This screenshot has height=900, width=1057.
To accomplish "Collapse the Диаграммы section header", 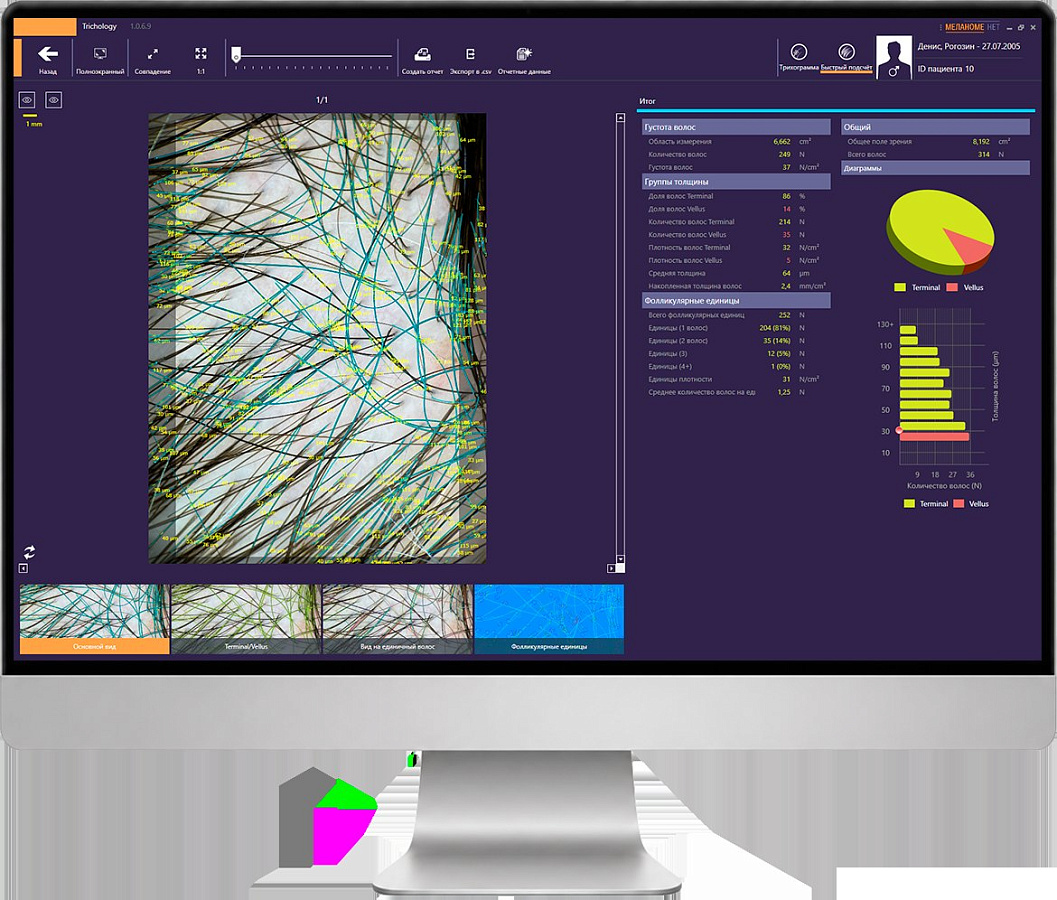I will pyautogui.click(x=936, y=168).
